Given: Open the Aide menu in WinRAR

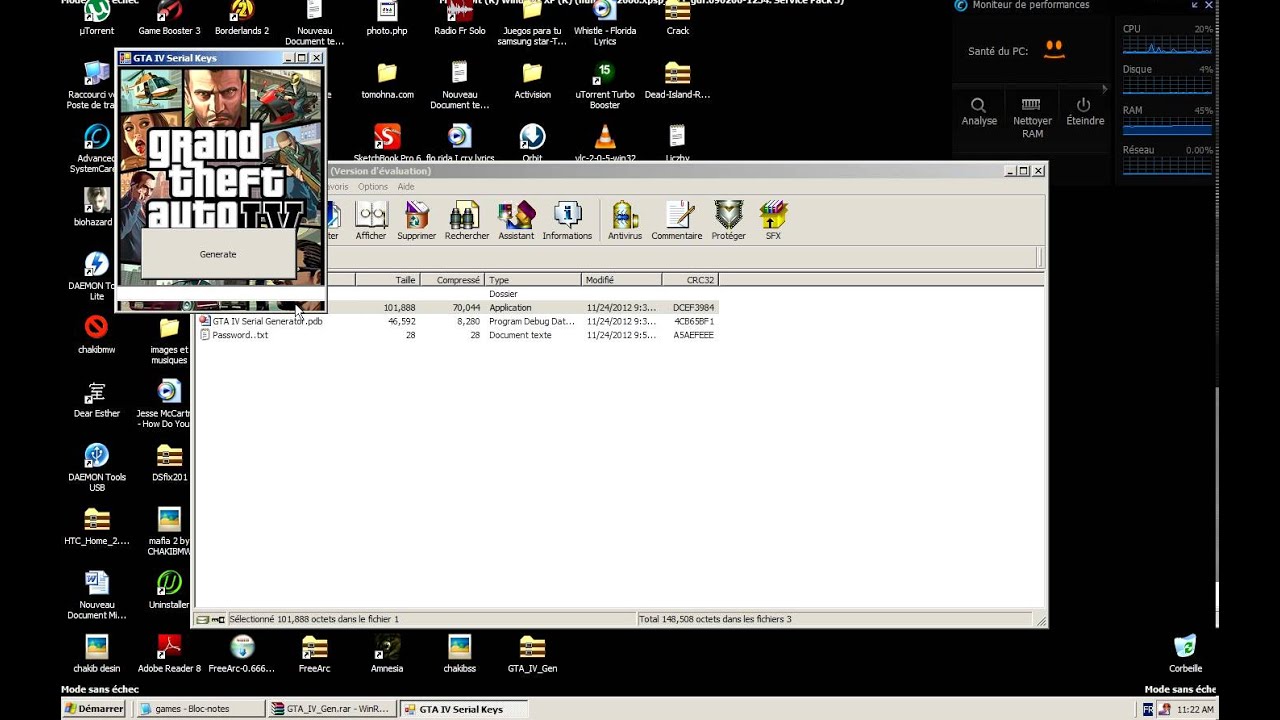Looking at the screenshot, I should (x=405, y=187).
